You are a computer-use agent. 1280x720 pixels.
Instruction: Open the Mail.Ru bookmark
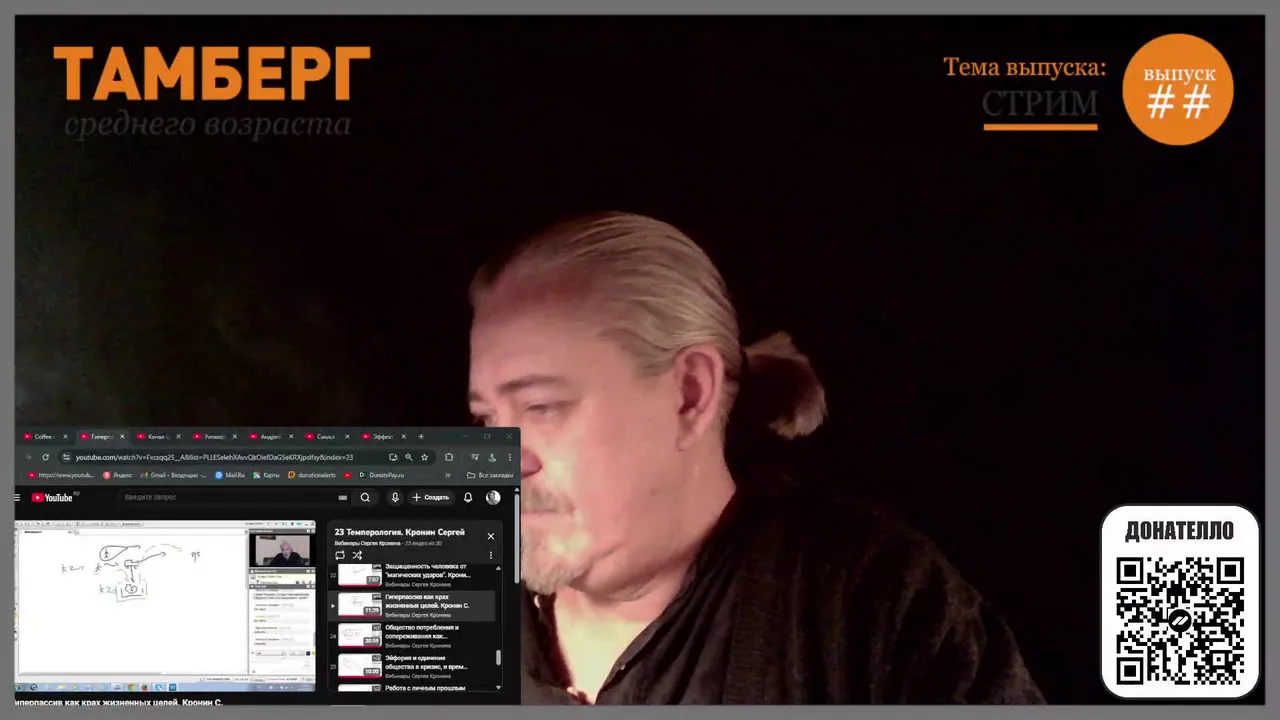click(x=230, y=475)
